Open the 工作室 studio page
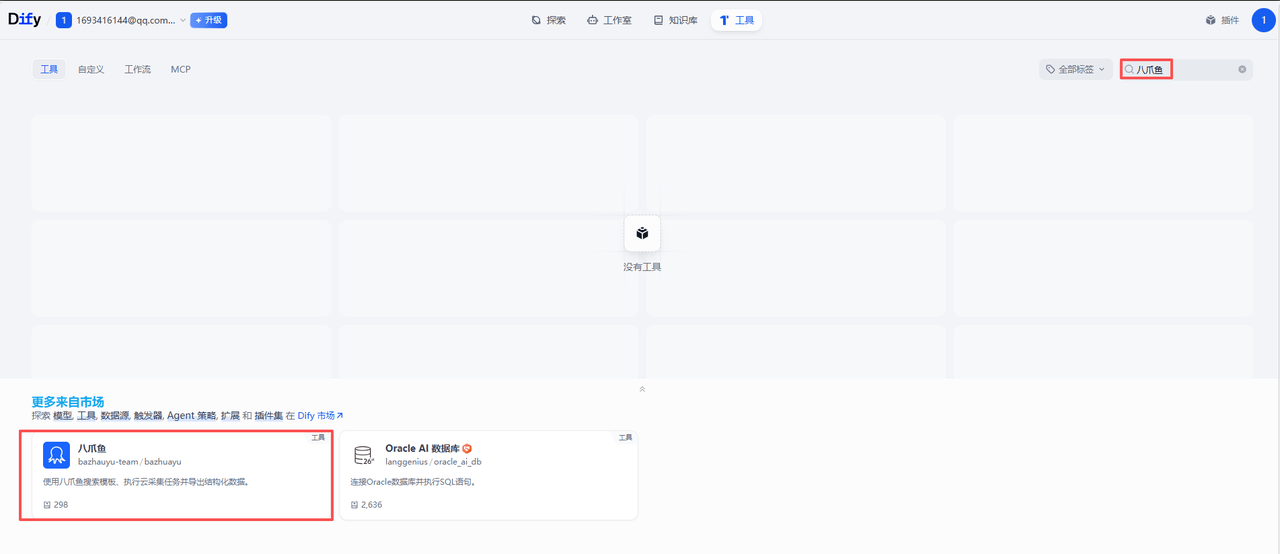 tap(609, 20)
